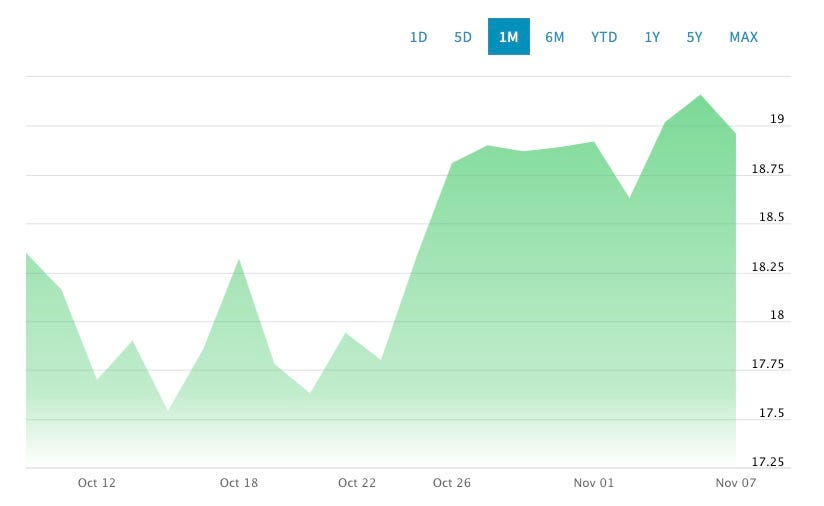Viewport: 824px width, 506px height.
Task: Click the 18.25 axis value
Action: (x=768, y=267)
